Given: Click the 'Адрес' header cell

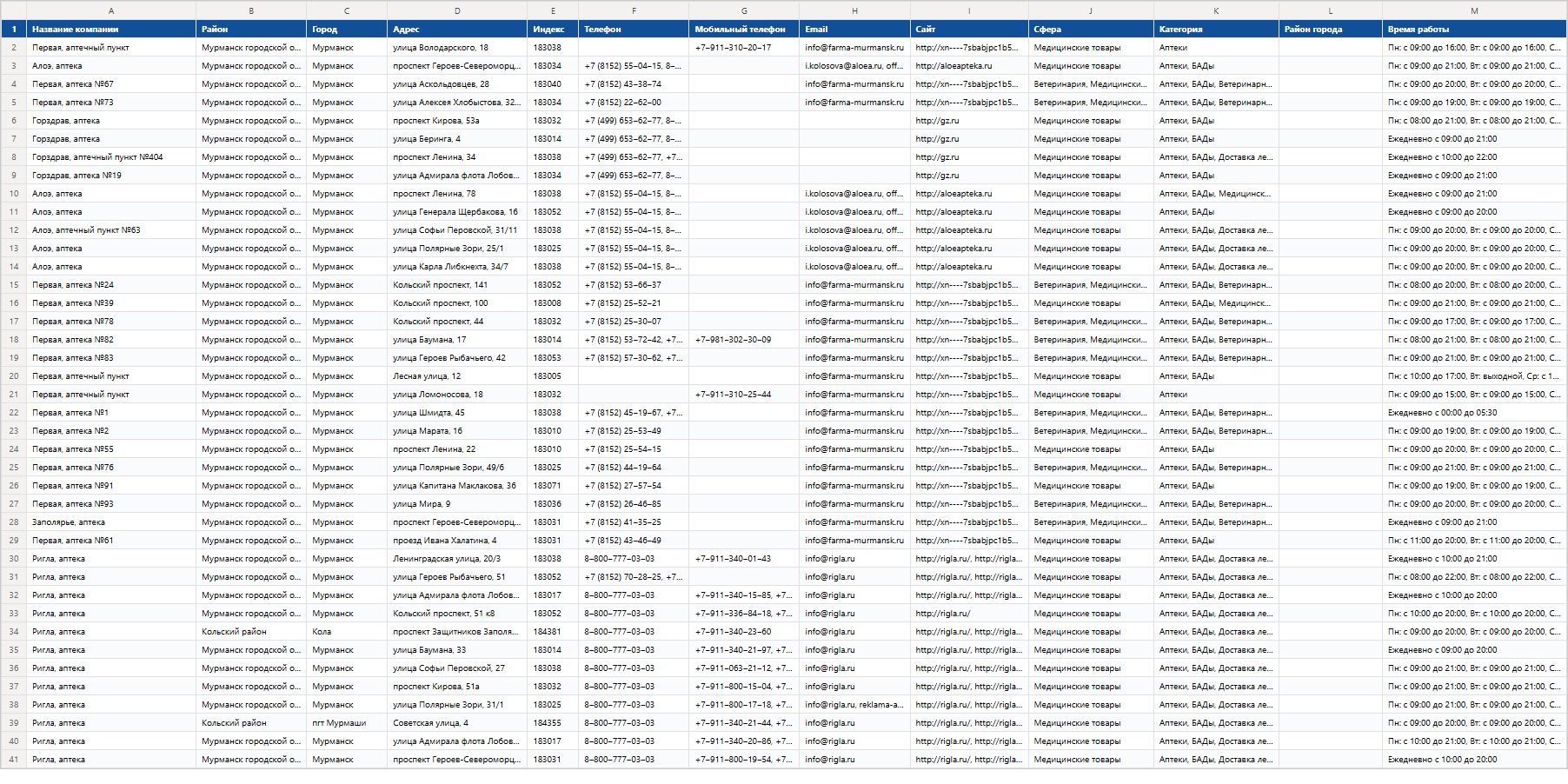Looking at the screenshot, I should [457, 30].
